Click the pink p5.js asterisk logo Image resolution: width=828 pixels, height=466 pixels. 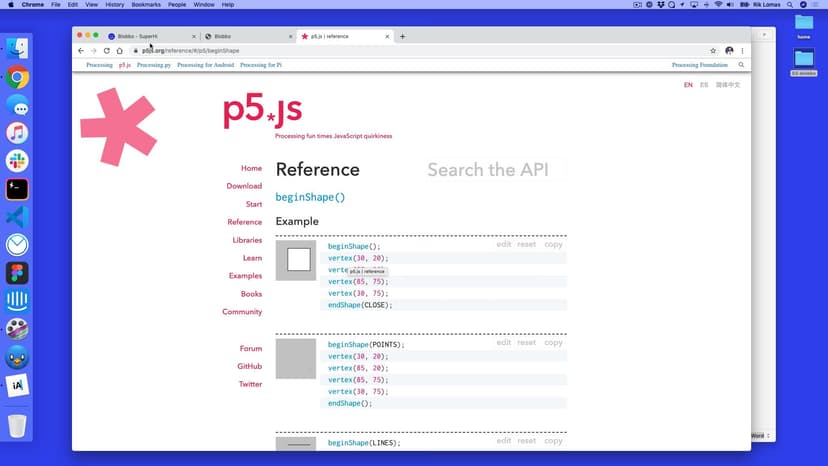118,126
